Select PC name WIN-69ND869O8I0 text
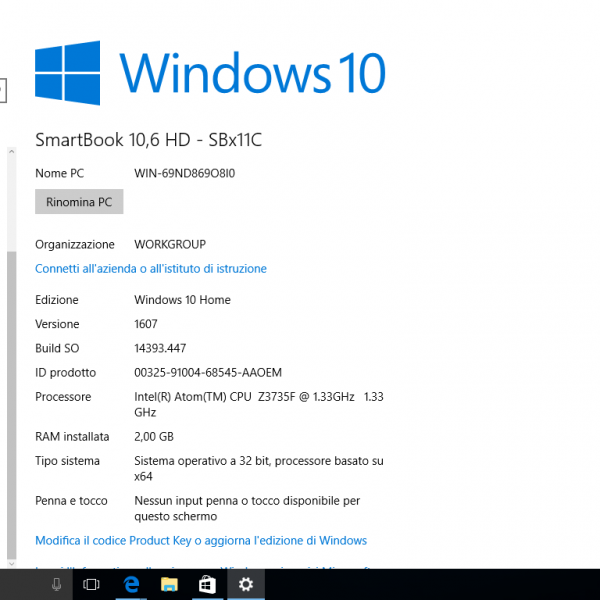Screen dimensions: 600x600 184,173
